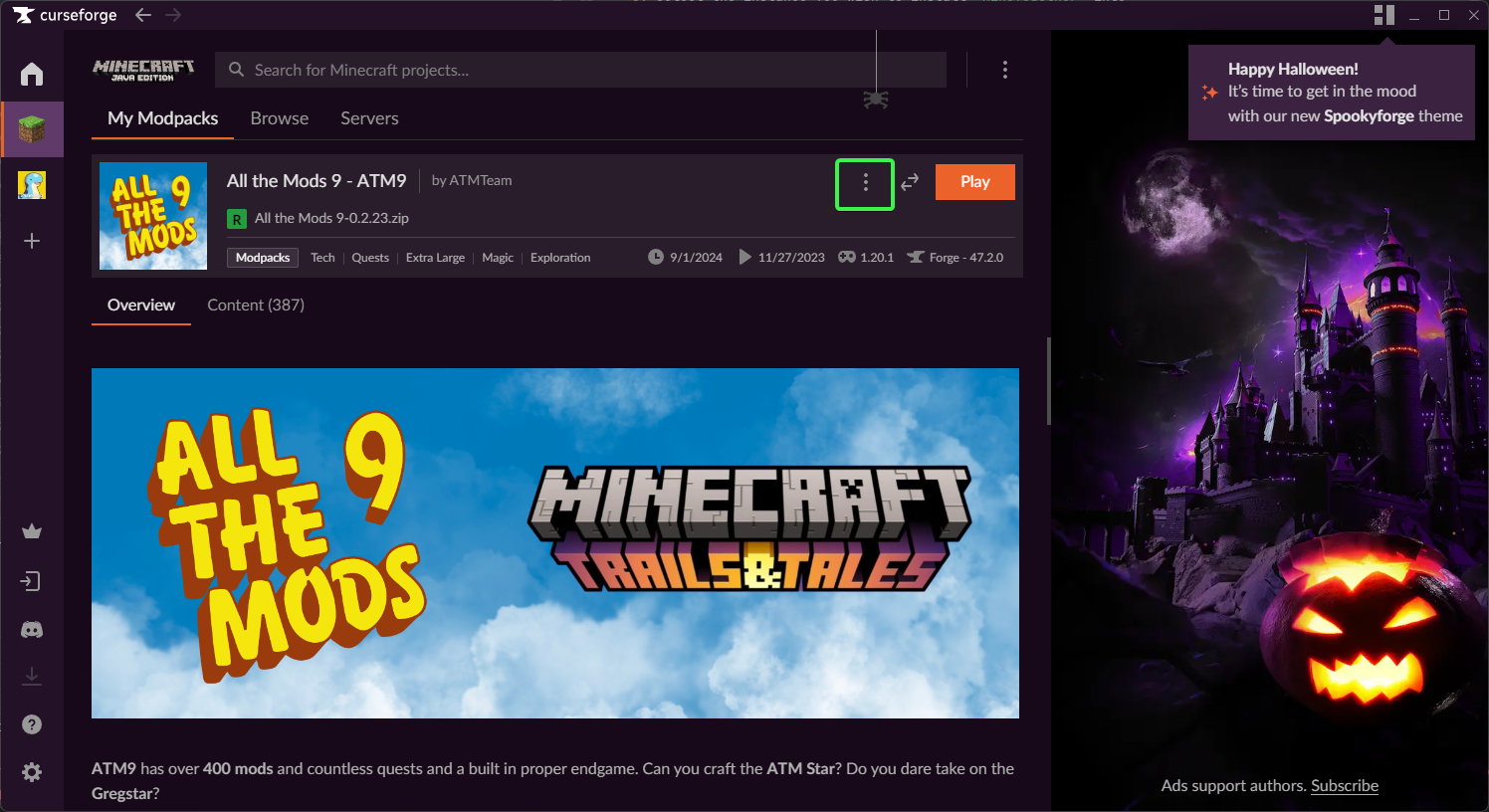Click the Search for Minecraft projects field
Image resolution: width=1489 pixels, height=812 pixels.
pyautogui.click(x=580, y=70)
